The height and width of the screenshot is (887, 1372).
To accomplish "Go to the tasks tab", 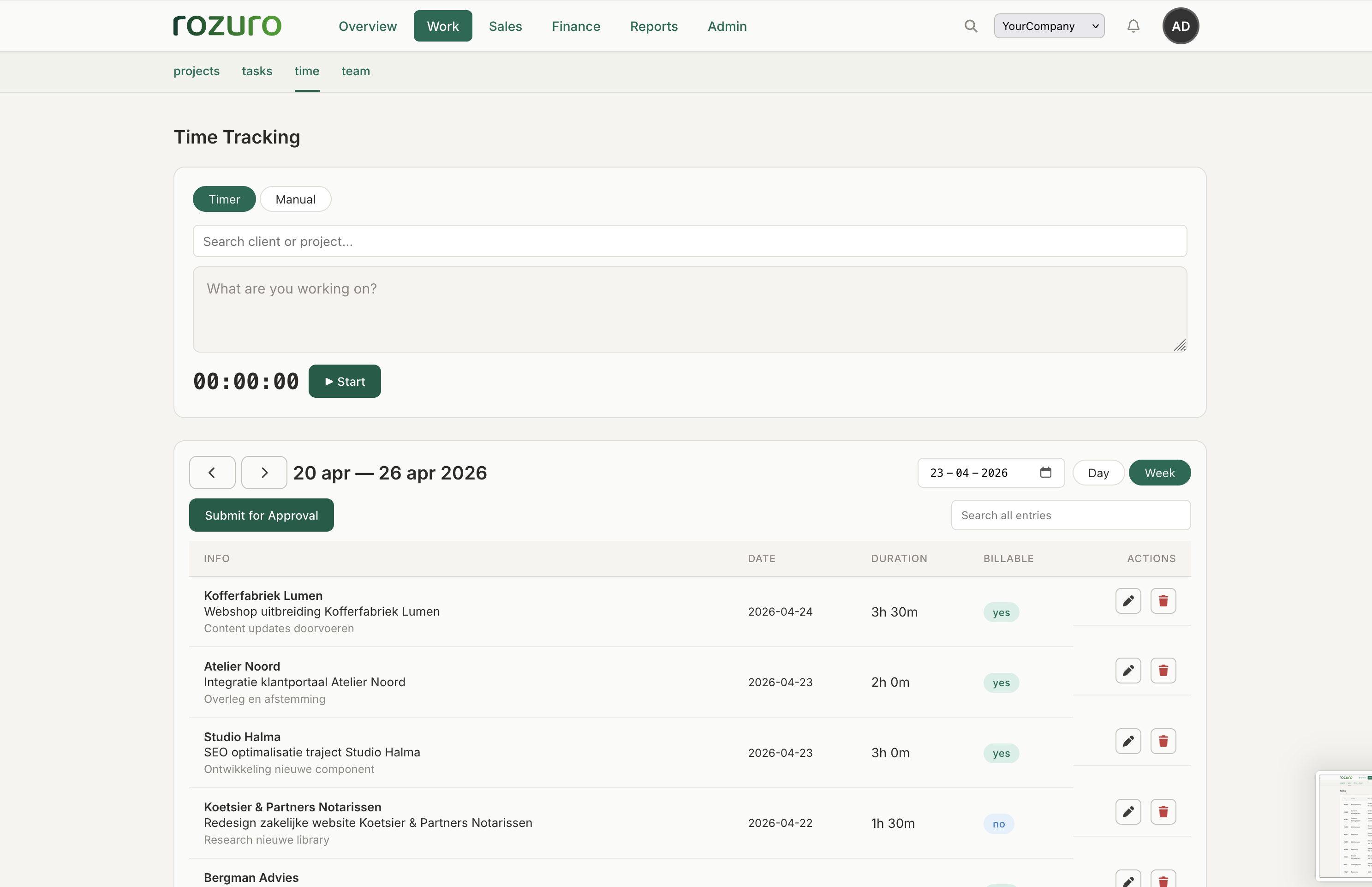I will (x=257, y=71).
